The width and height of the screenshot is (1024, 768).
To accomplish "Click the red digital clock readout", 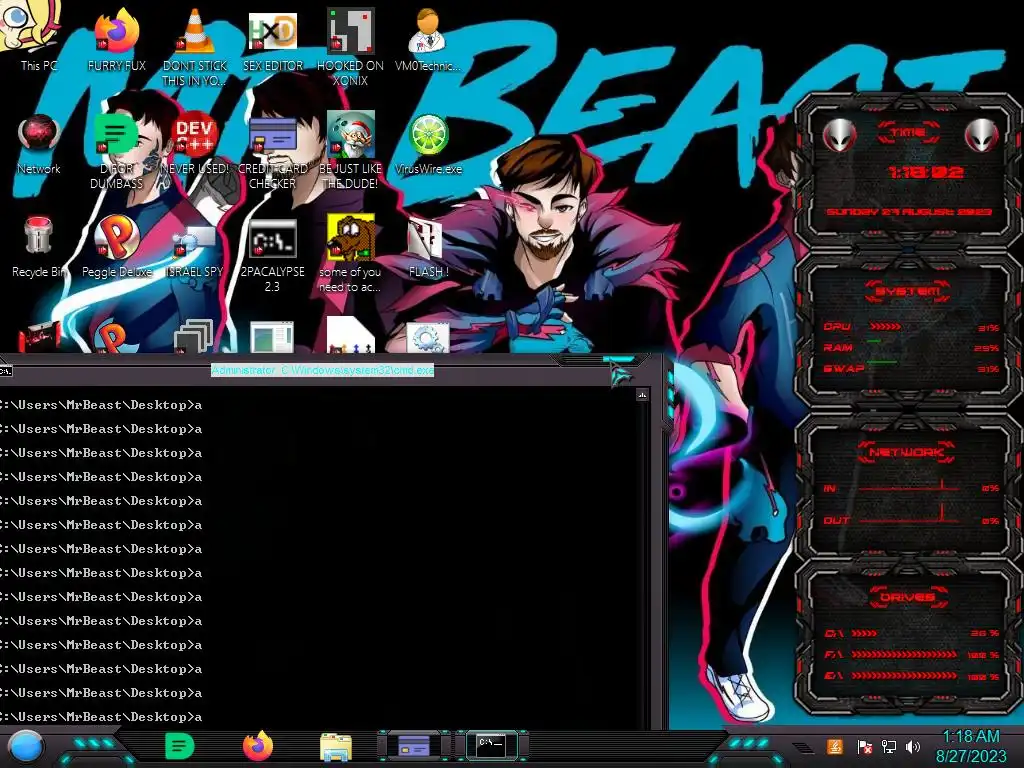I will [925, 172].
